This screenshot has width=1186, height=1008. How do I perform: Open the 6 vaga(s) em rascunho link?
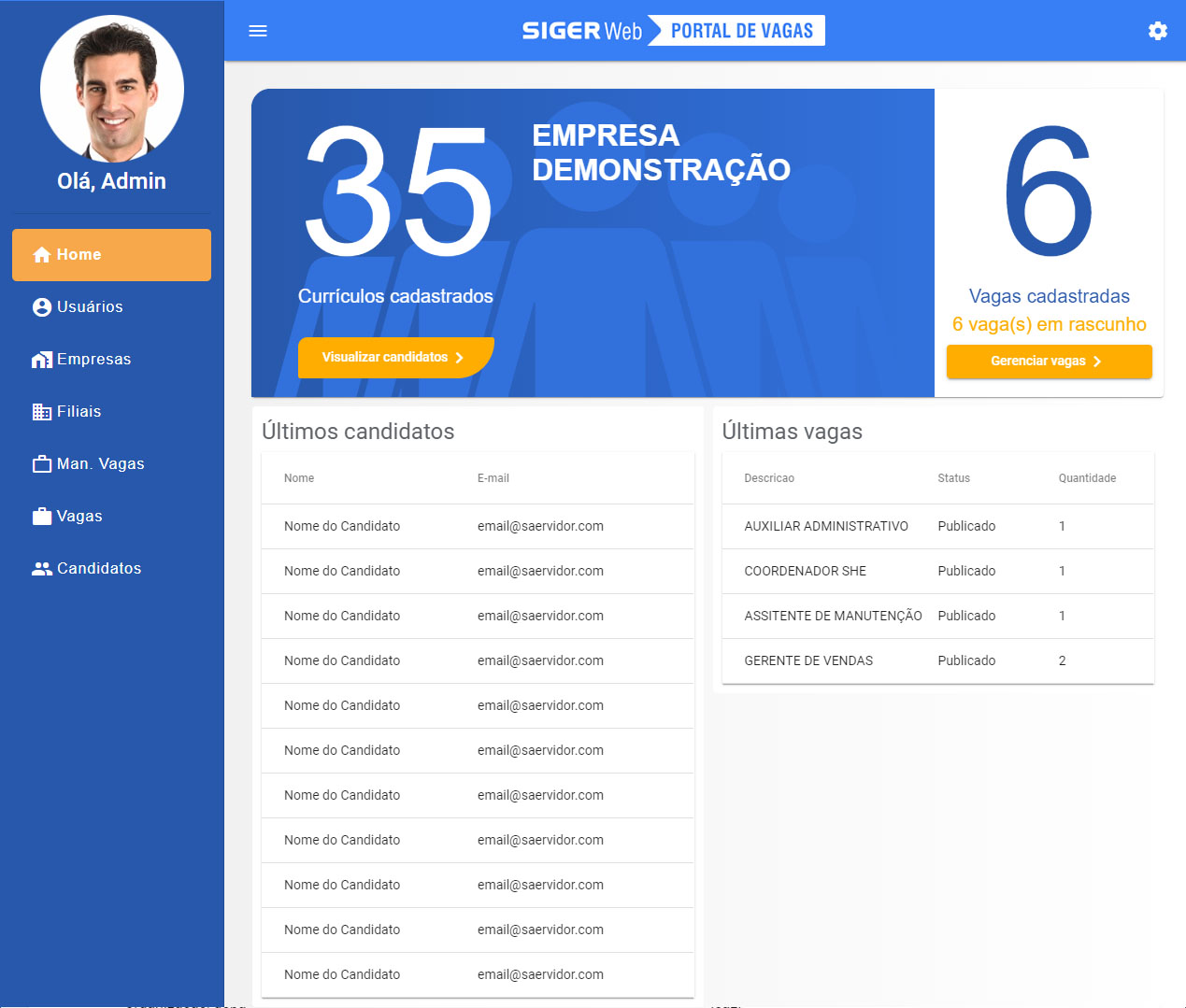tap(1049, 324)
